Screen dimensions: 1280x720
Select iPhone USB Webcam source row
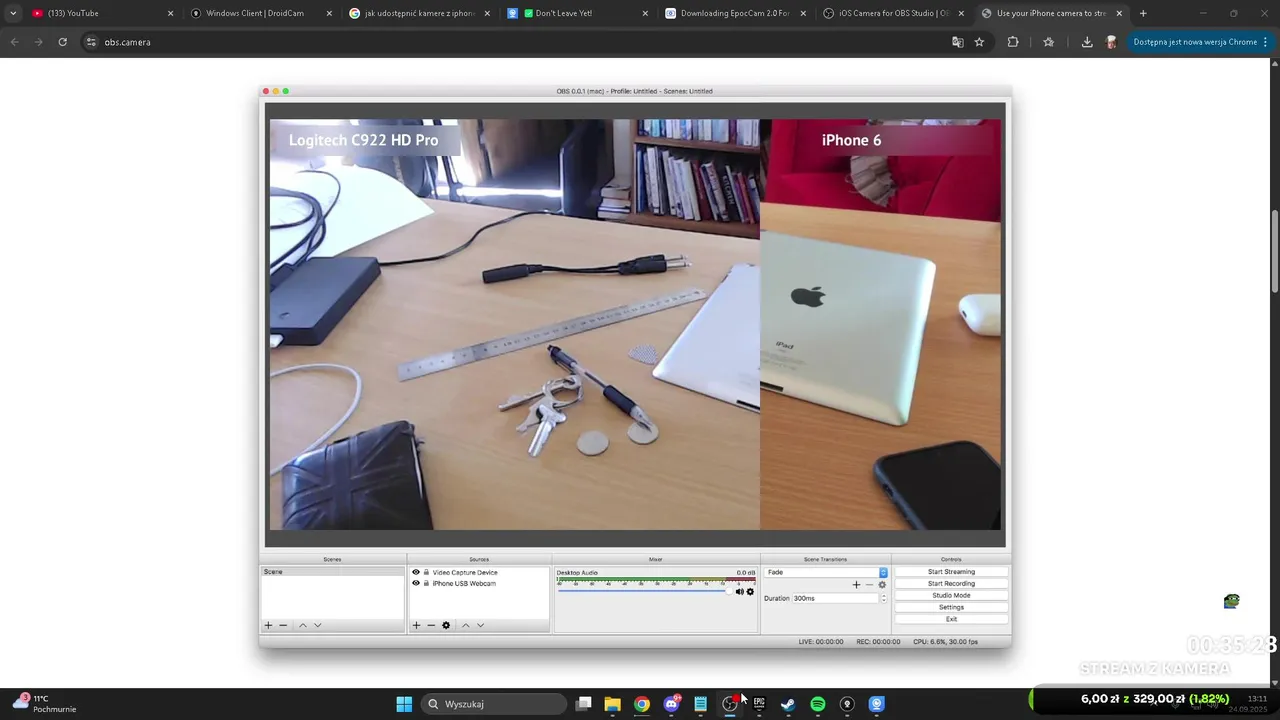click(479, 583)
